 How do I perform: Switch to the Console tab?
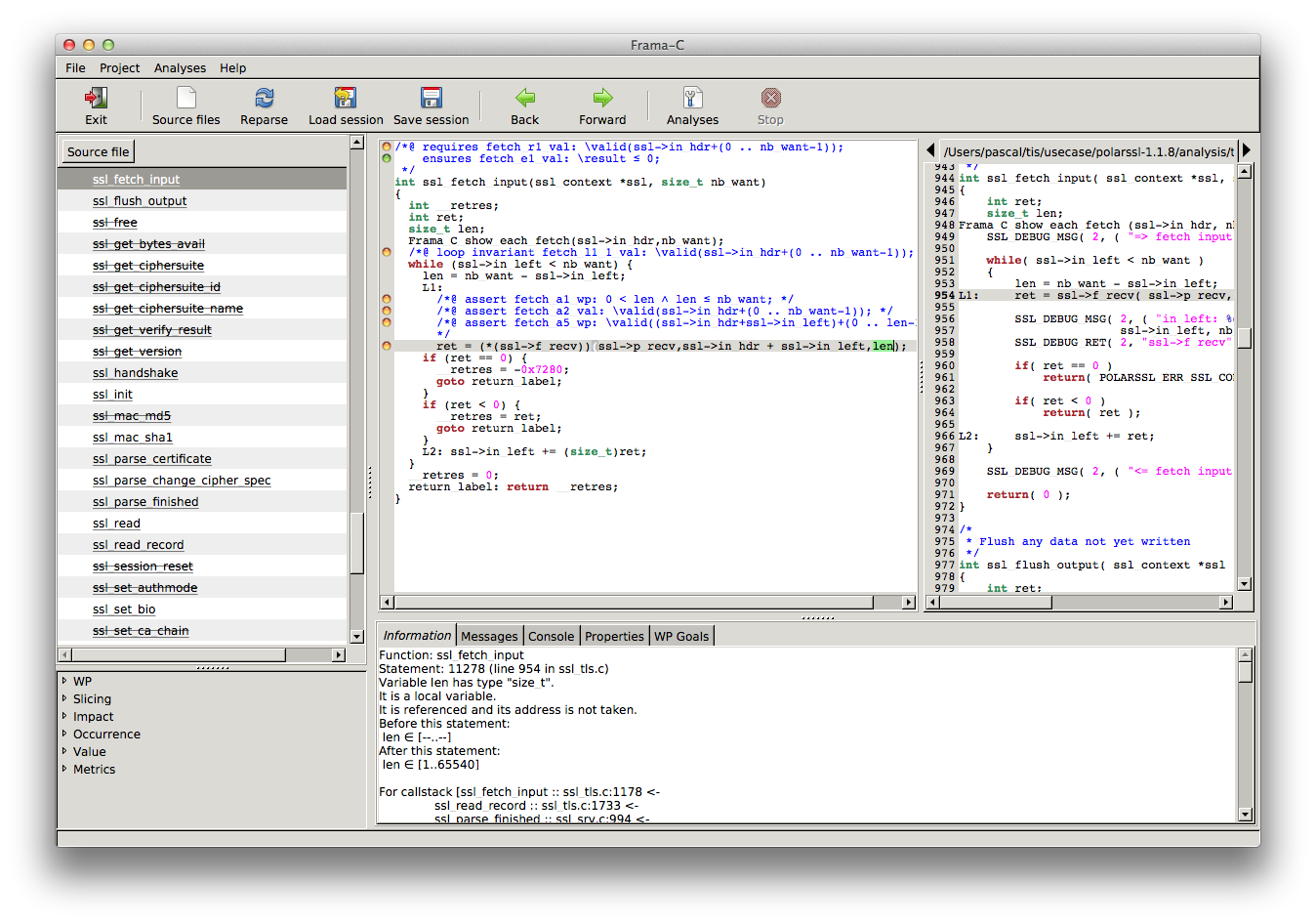(551, 636)
